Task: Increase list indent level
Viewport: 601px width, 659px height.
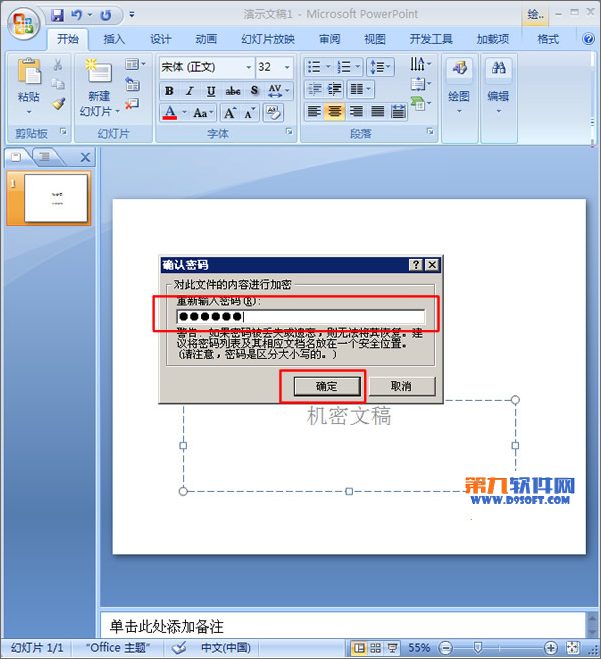Action: 335,89
